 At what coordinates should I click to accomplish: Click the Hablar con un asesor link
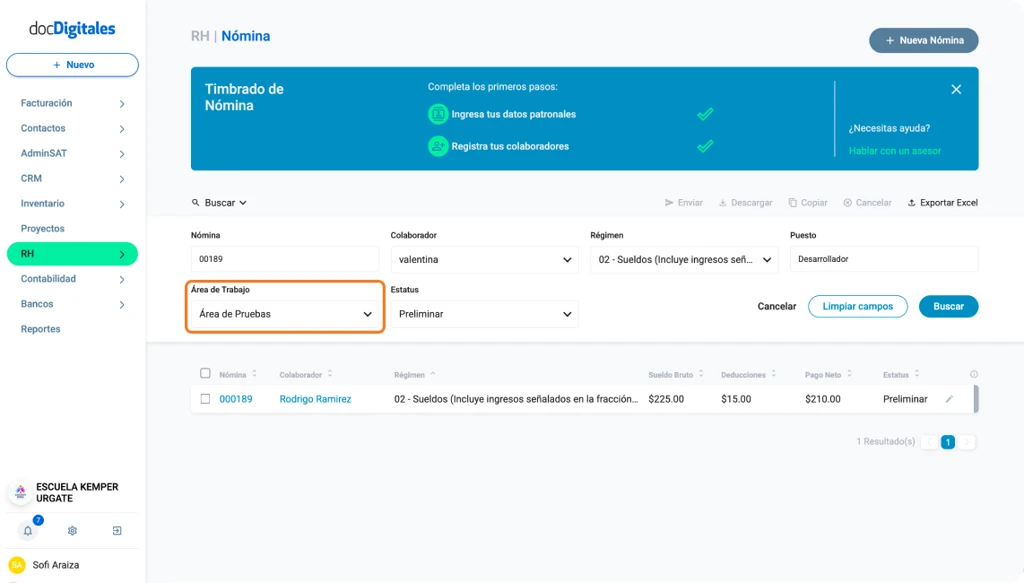895,151
